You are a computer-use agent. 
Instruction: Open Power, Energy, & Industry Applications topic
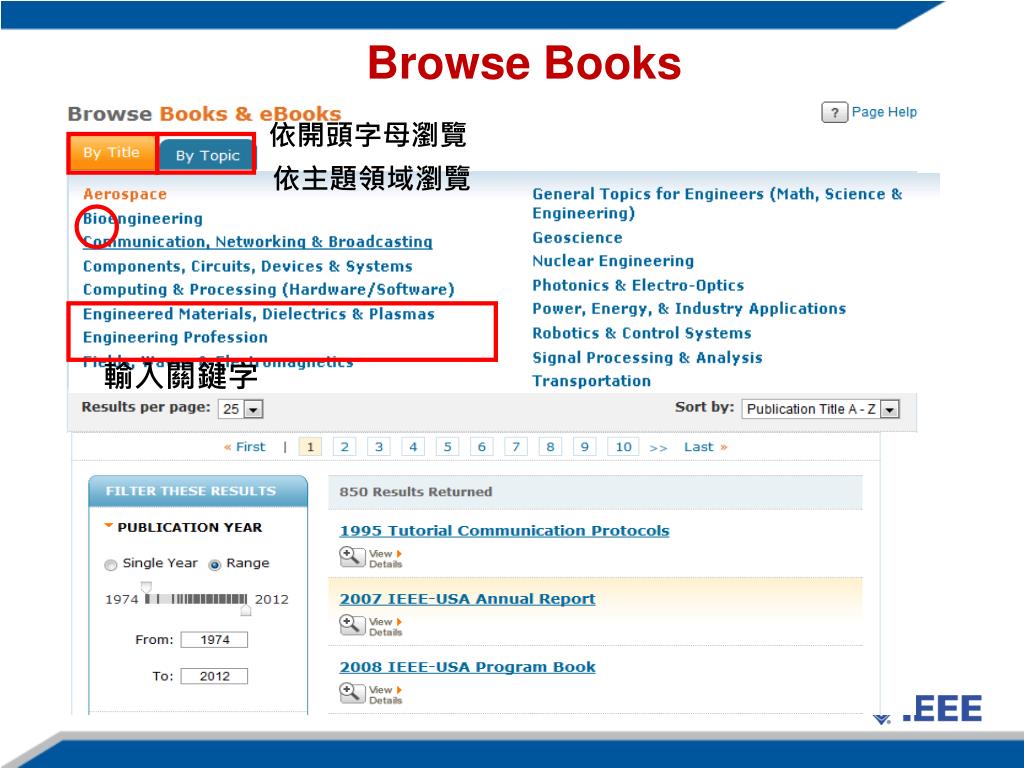coord(689,308)
